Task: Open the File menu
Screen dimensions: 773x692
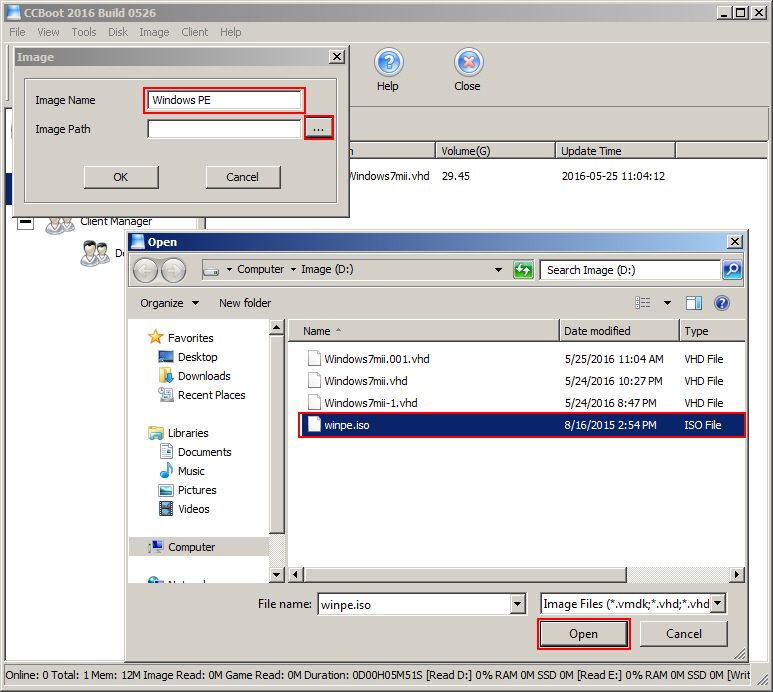Action: 17,32
